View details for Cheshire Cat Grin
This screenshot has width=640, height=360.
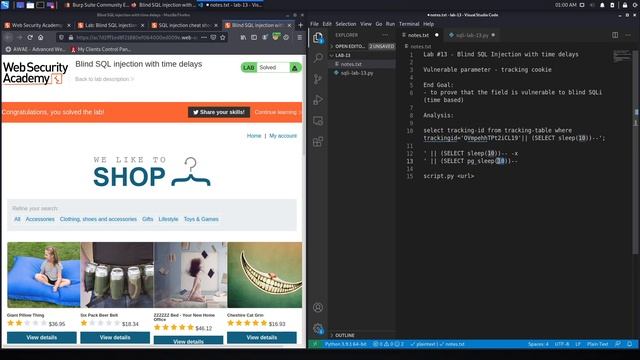[x=262, y=338]
